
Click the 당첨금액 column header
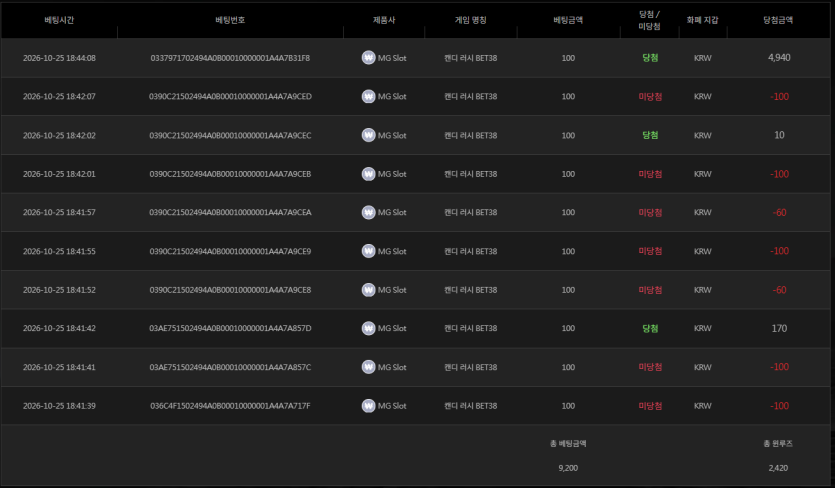(778, 20)
